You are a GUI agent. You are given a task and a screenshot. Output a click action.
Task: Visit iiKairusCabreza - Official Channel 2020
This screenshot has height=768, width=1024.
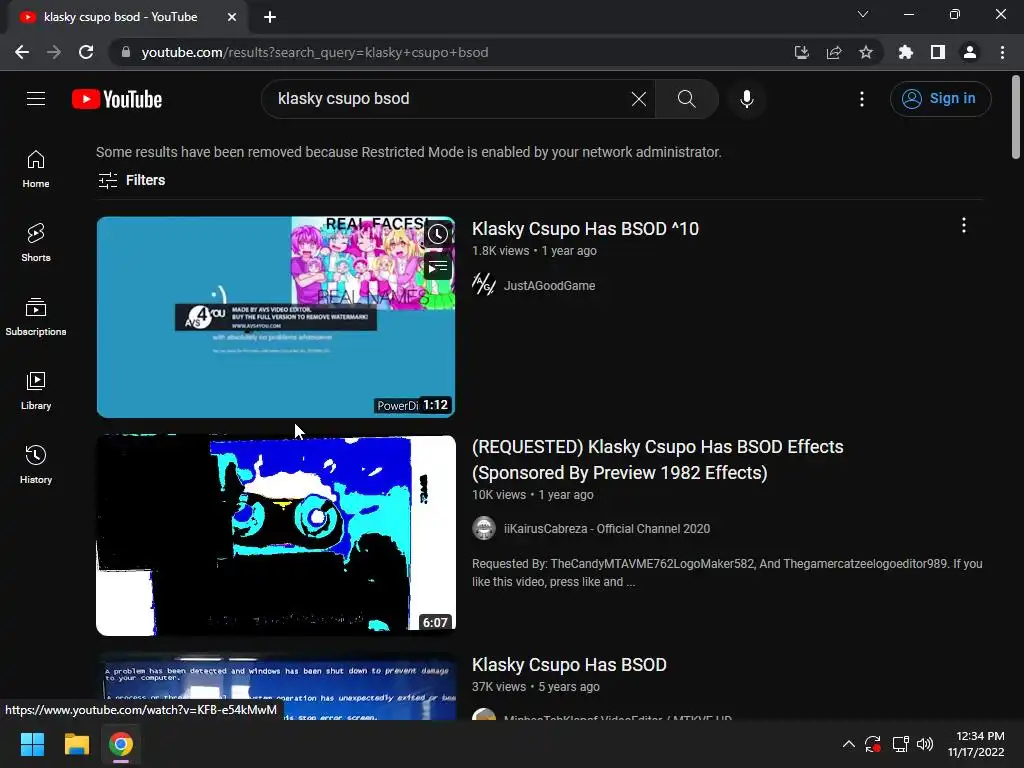607,528
